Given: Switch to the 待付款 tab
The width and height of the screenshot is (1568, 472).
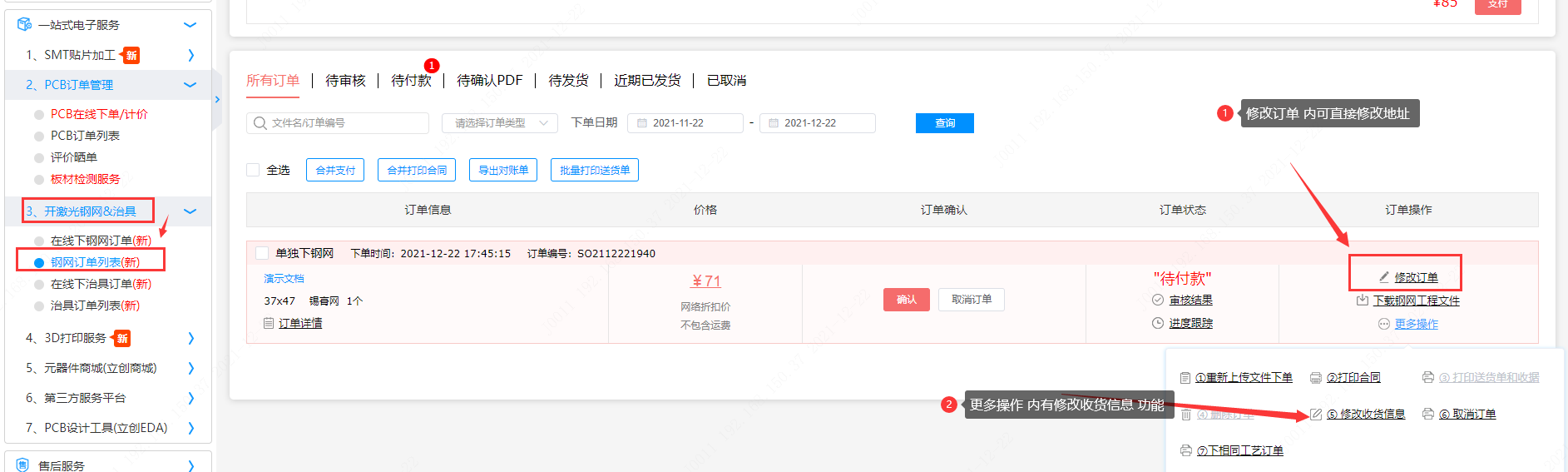Looking at the screenshot, I should pyautogui.click(x=411, y=81).
